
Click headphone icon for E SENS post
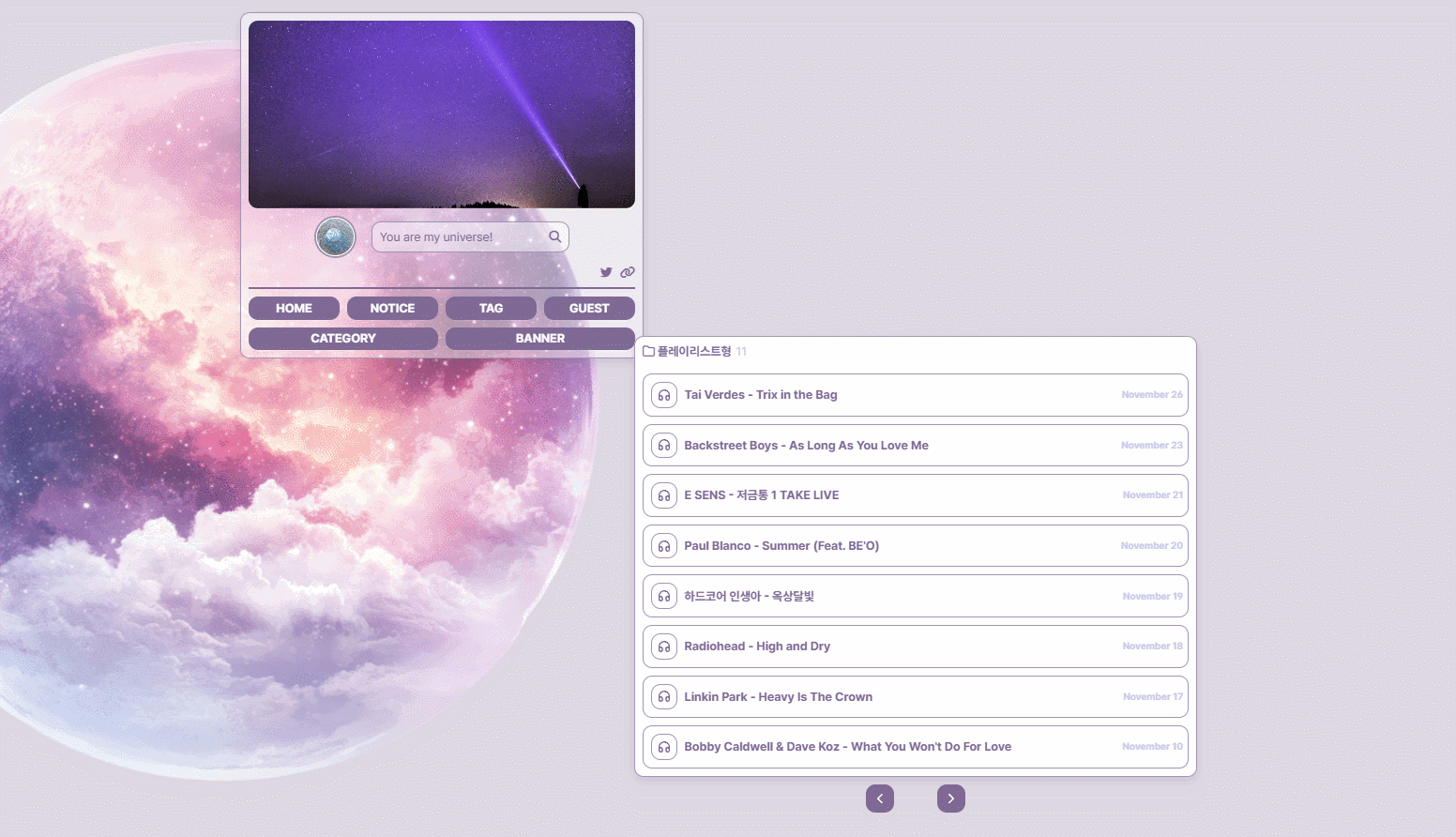(x=664, y=495)
